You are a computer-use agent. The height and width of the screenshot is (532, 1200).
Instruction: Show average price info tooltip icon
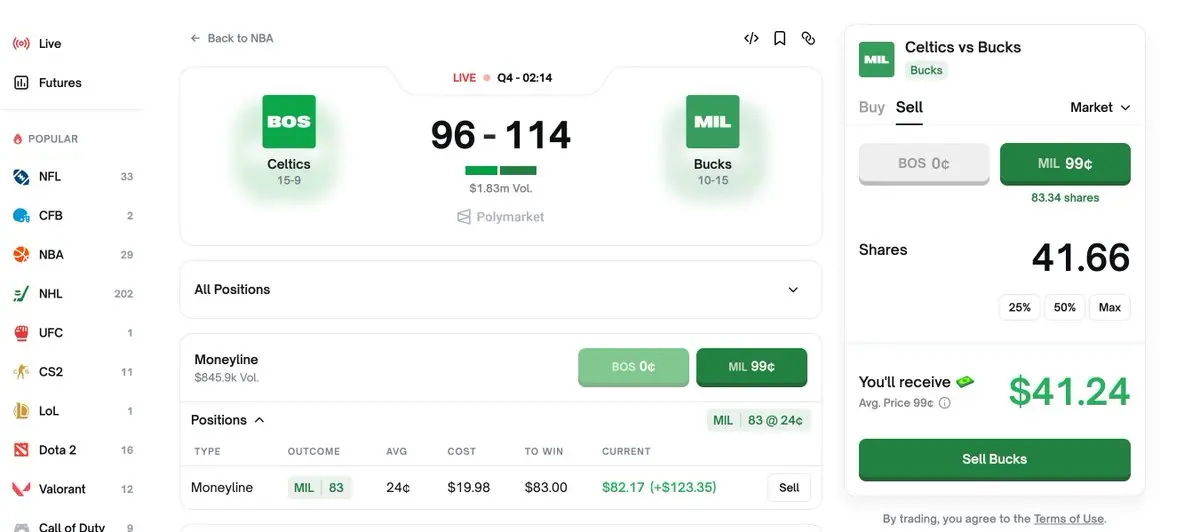pyautogui.click(x=945, y=403)
